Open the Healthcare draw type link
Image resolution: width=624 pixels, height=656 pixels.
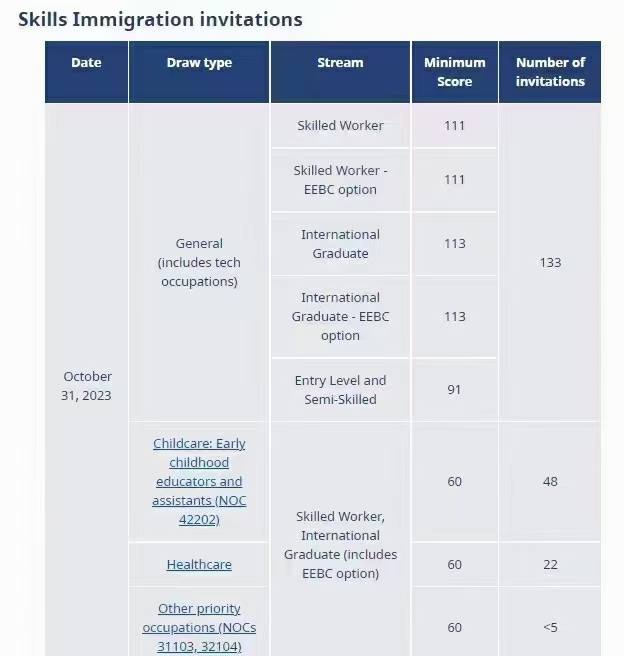tap(199, 564)
